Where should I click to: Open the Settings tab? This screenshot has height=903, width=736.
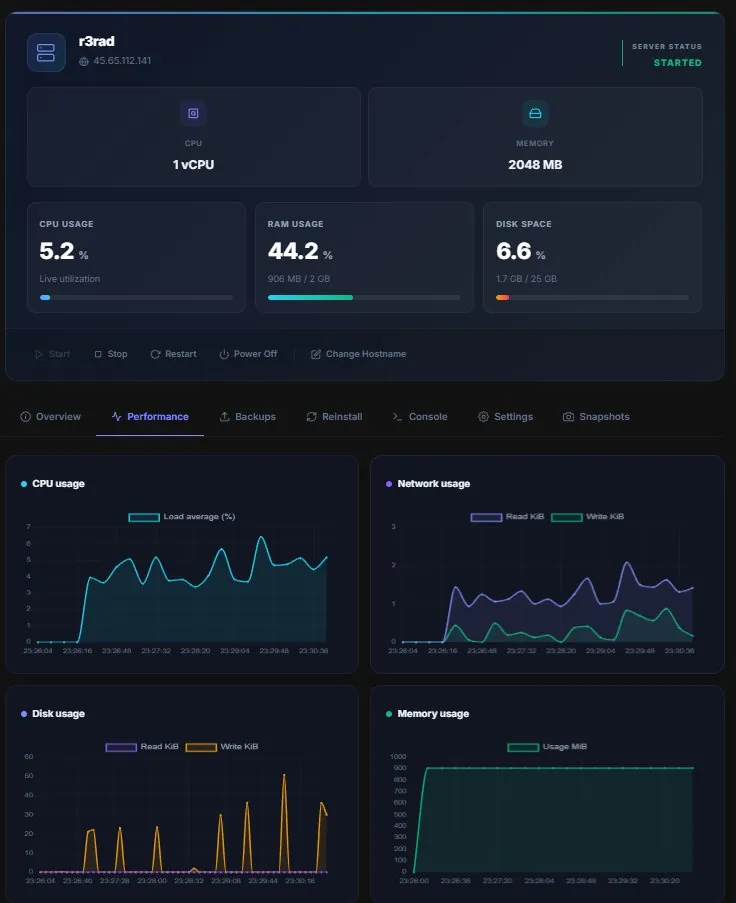[x=506, y=416]
